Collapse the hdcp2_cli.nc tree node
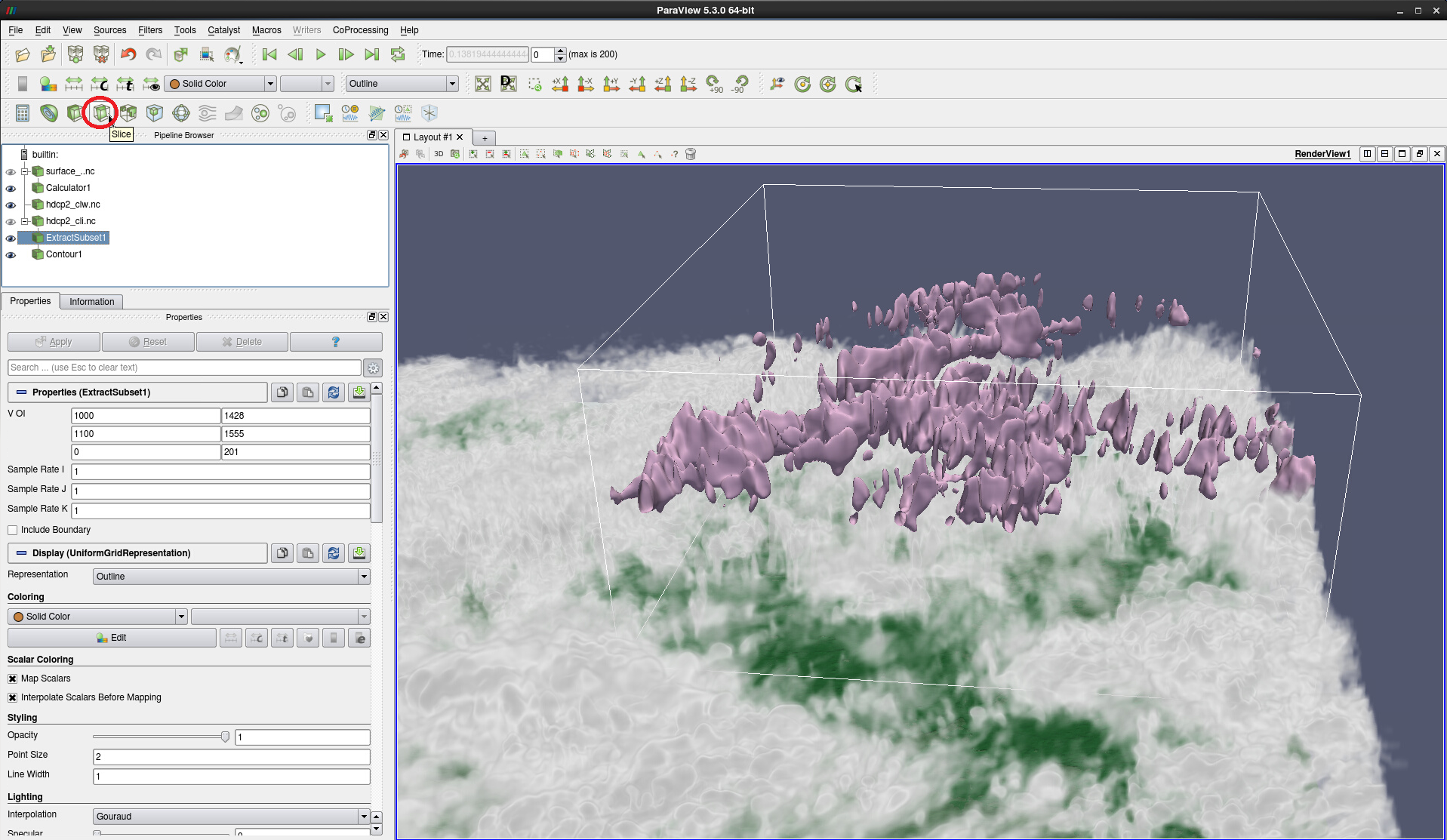 click(24, 221)
